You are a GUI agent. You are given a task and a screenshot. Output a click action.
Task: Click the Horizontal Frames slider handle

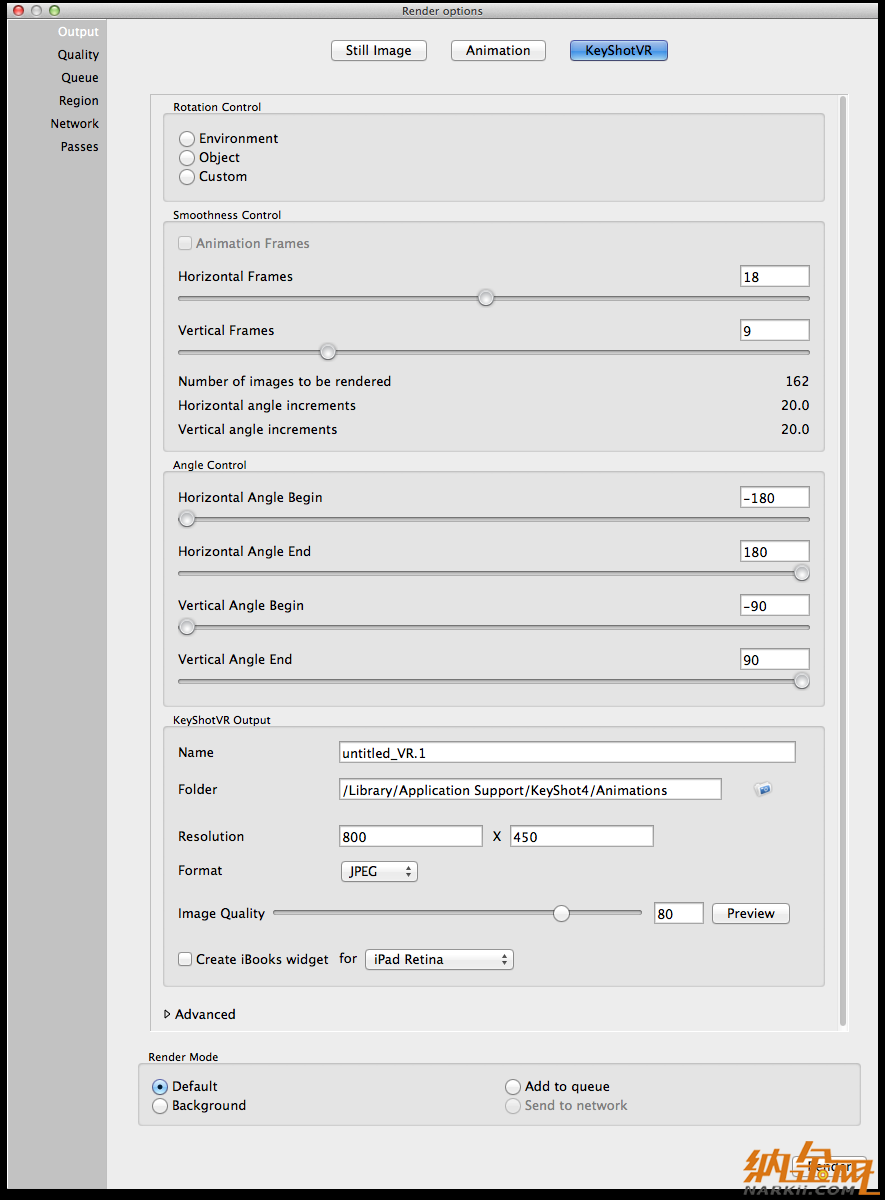coord(486,298)
